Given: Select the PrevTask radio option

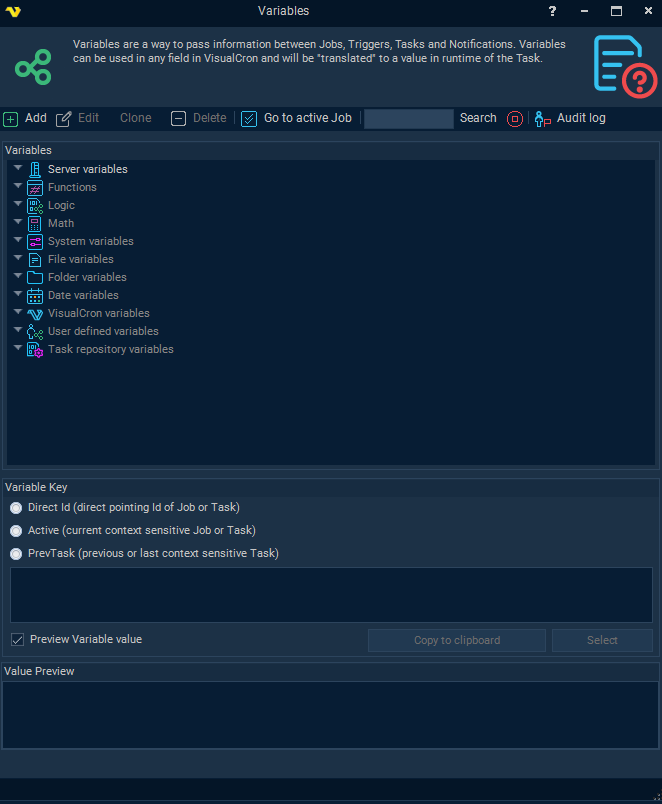Looking at the screenshot, I should coord(16,554).
